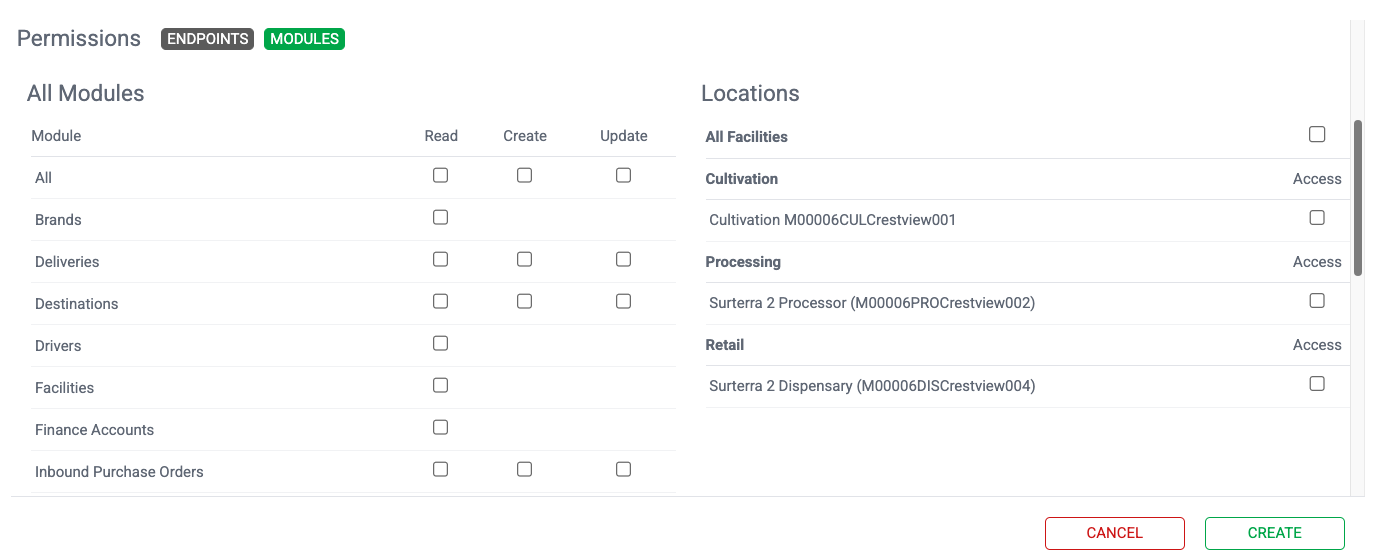Check Create permission for Deliveries
The width and height of the screenshot is (1385, 560).
coord(524,259)
